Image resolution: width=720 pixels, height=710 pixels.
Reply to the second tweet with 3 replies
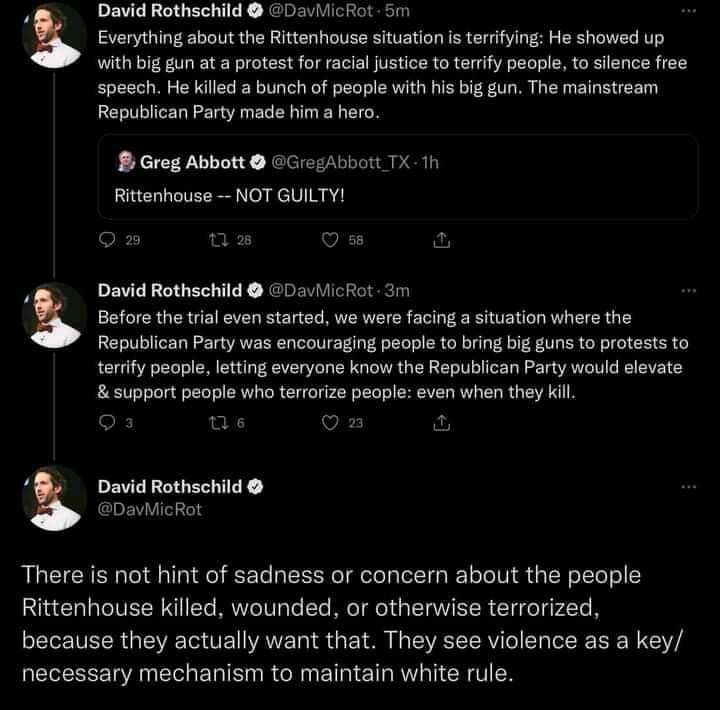[x=108, y=423]
